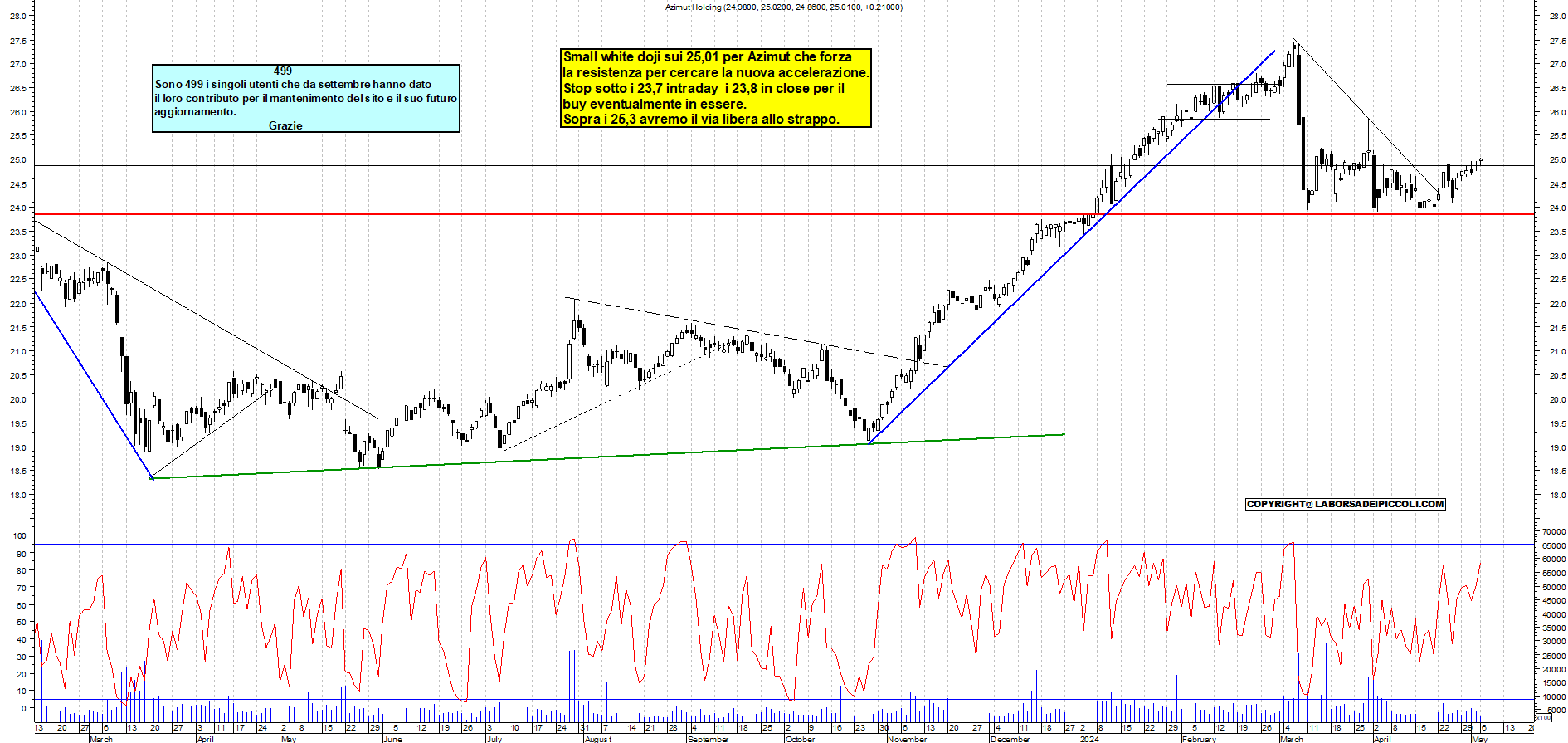Click the 'November' label on time axis
Viewport: 1568px width, 743px height.
908,739
